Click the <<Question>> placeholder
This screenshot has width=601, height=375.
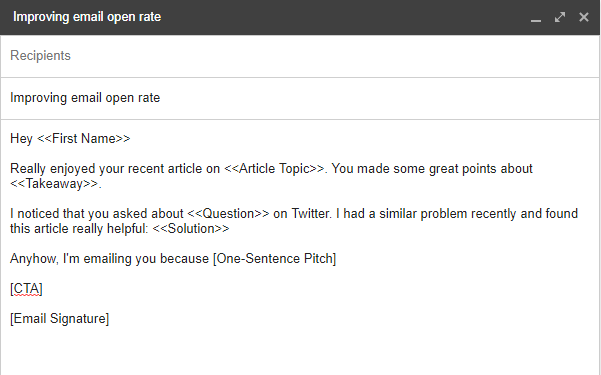pyautogui.click(x=228, y=214)
